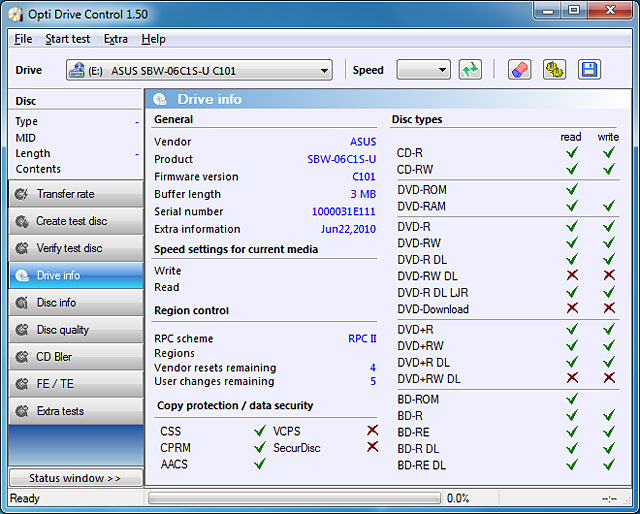The height and width of the screenshot is (514, 640).
Task: Open the CD Bler test panel
Action: click(76, 357)
